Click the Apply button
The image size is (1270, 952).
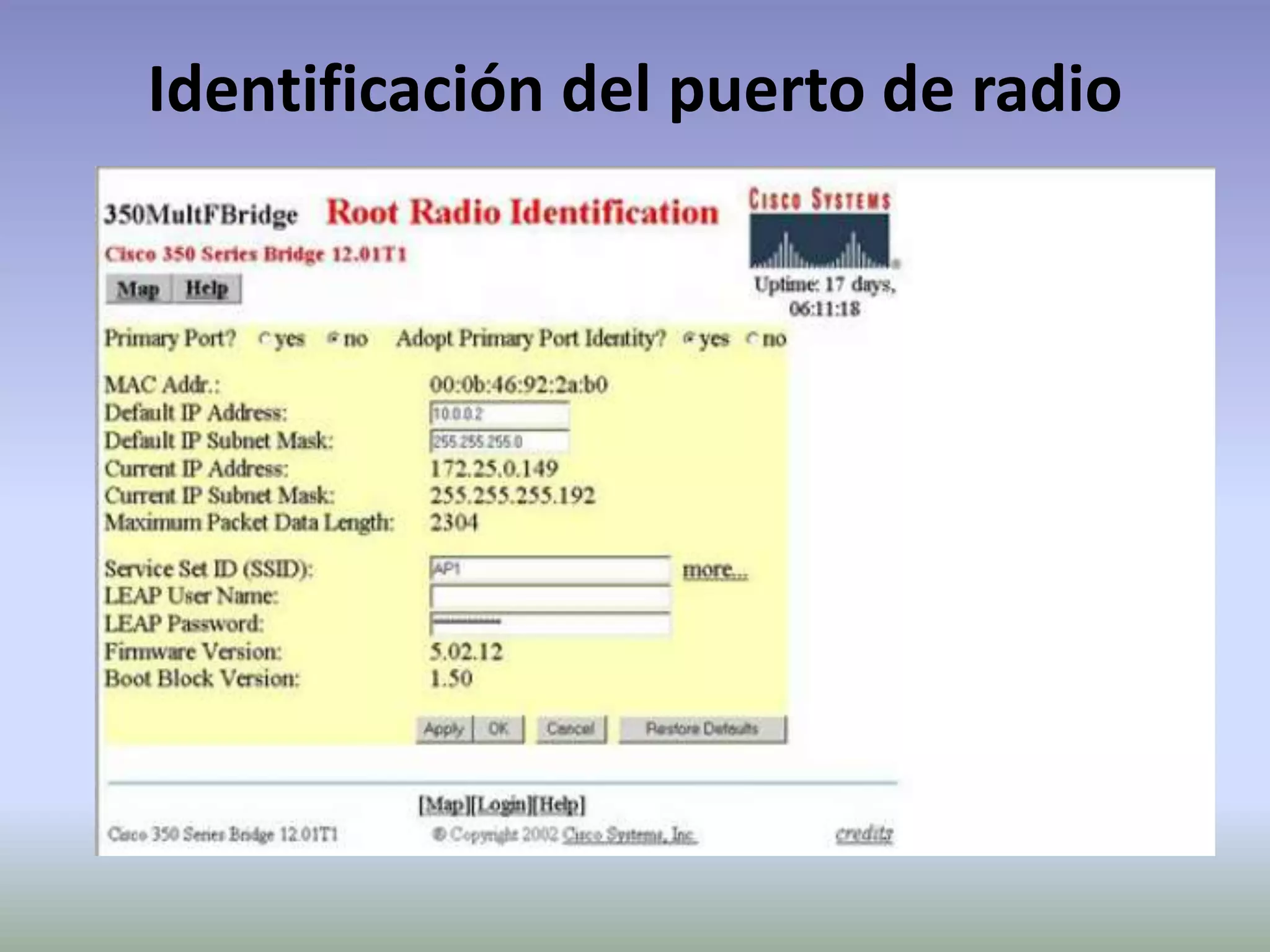[444, 729]
